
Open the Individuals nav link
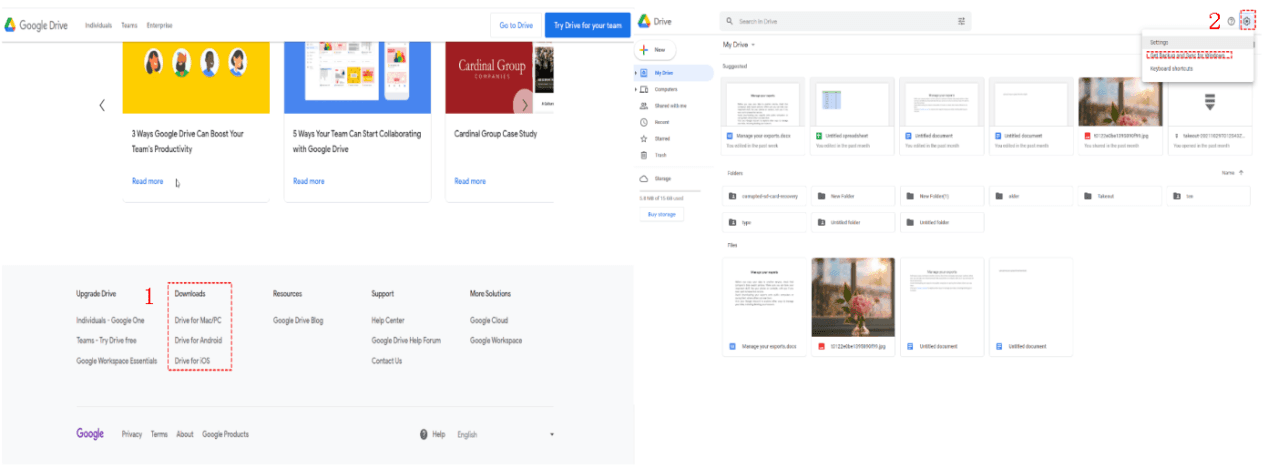[98, 25]
